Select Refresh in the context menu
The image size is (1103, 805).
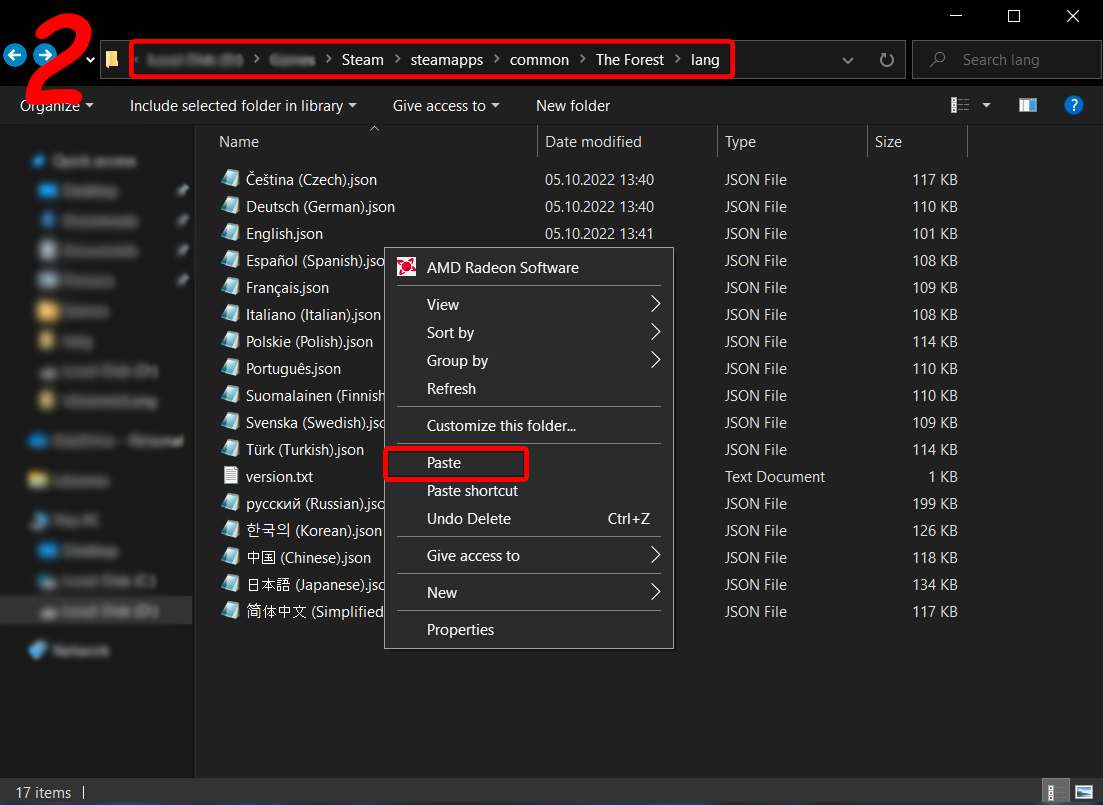click(x=451, y=389)
